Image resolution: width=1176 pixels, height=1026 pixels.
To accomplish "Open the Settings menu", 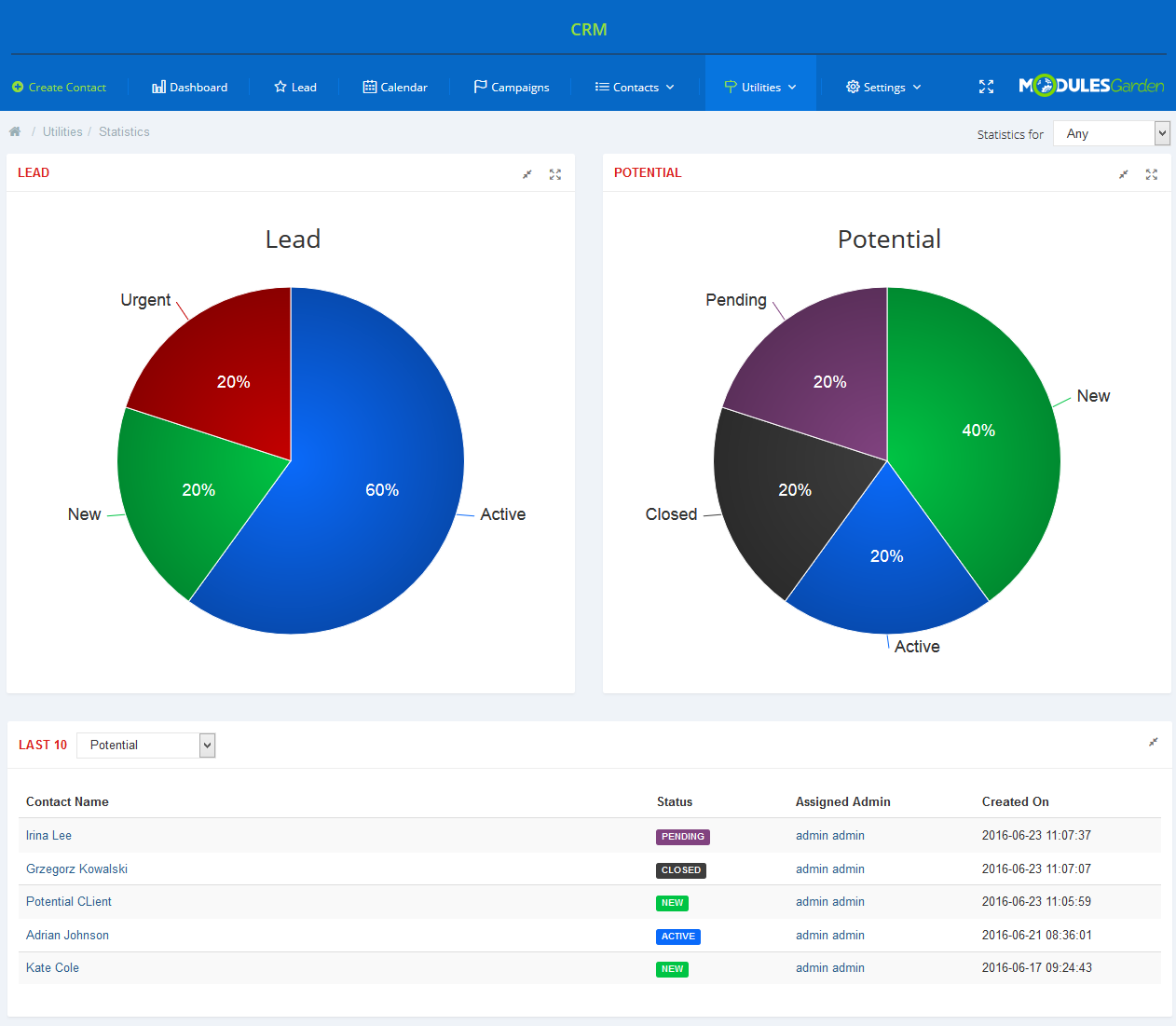I will [883, 87].
